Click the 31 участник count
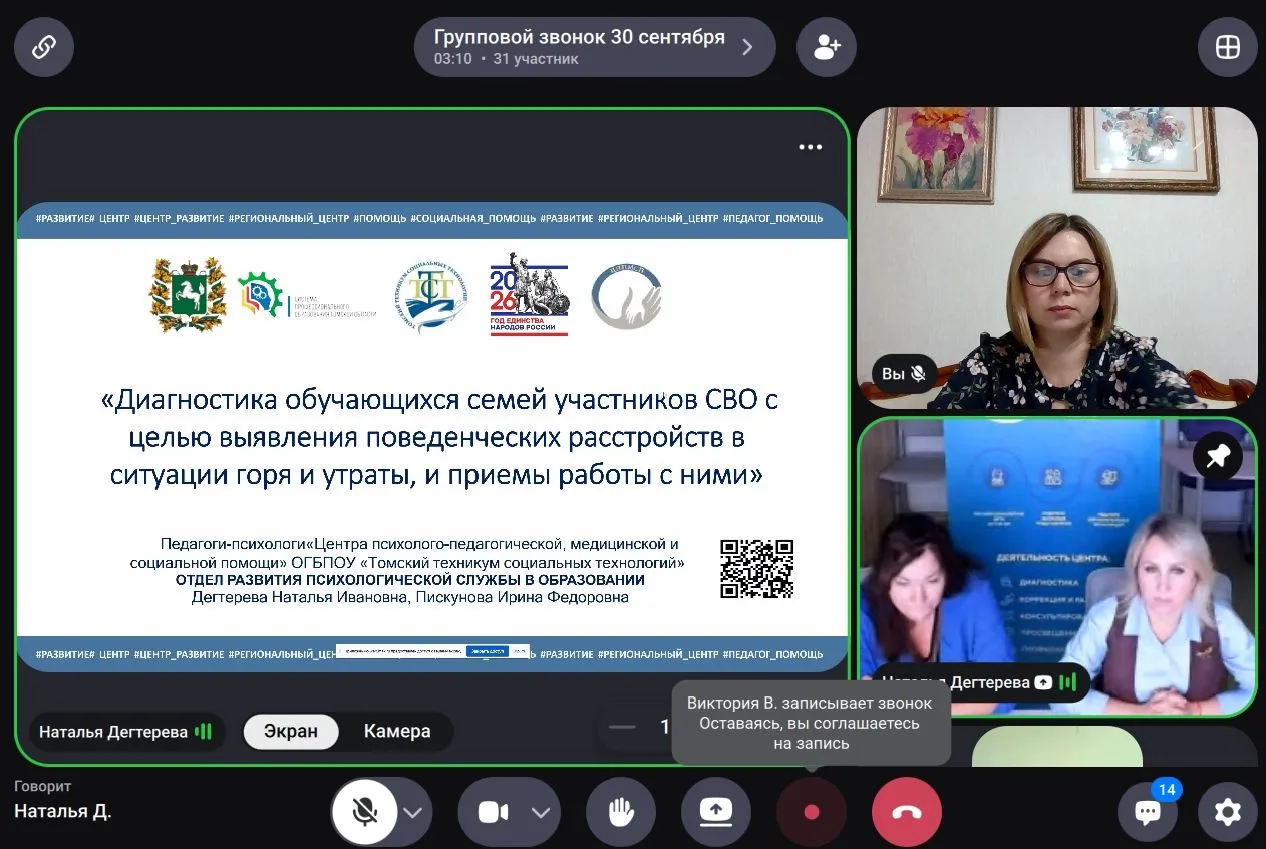Viewport: 1266px width, 849px height. point(536,59)
